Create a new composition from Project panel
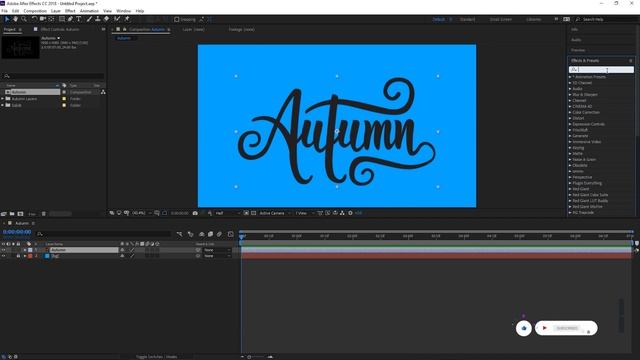This screenshot has width=640, height=360. (20, 213)
